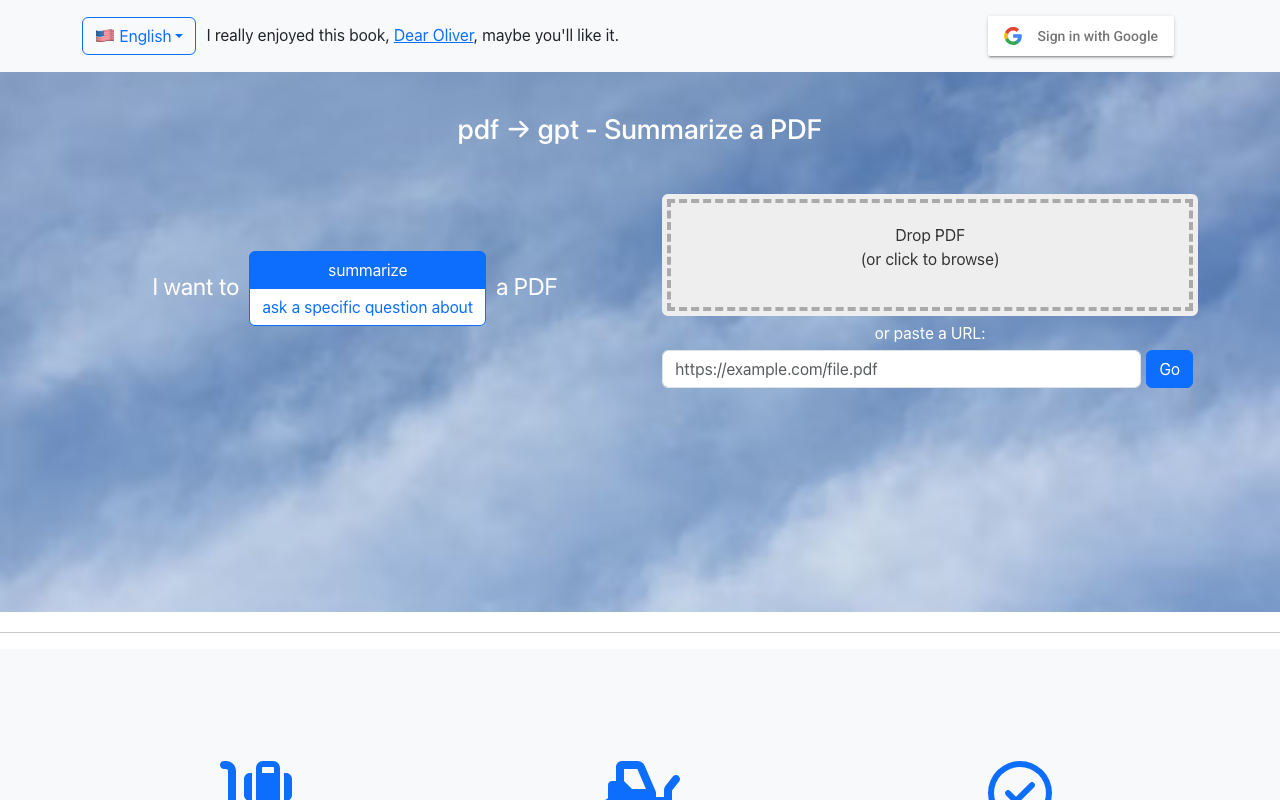Click the Google 'G' logo
This screenshot has width=1280, height=800.
[x=1013, y=36]
